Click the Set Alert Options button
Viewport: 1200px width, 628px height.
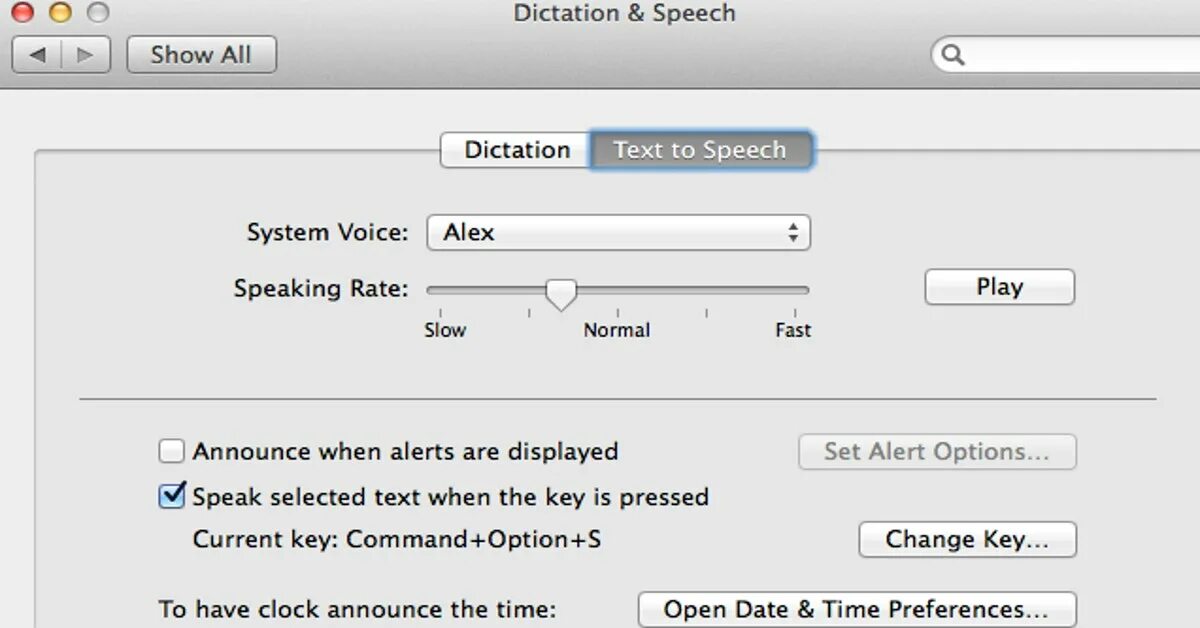click(x=936, y=452)
